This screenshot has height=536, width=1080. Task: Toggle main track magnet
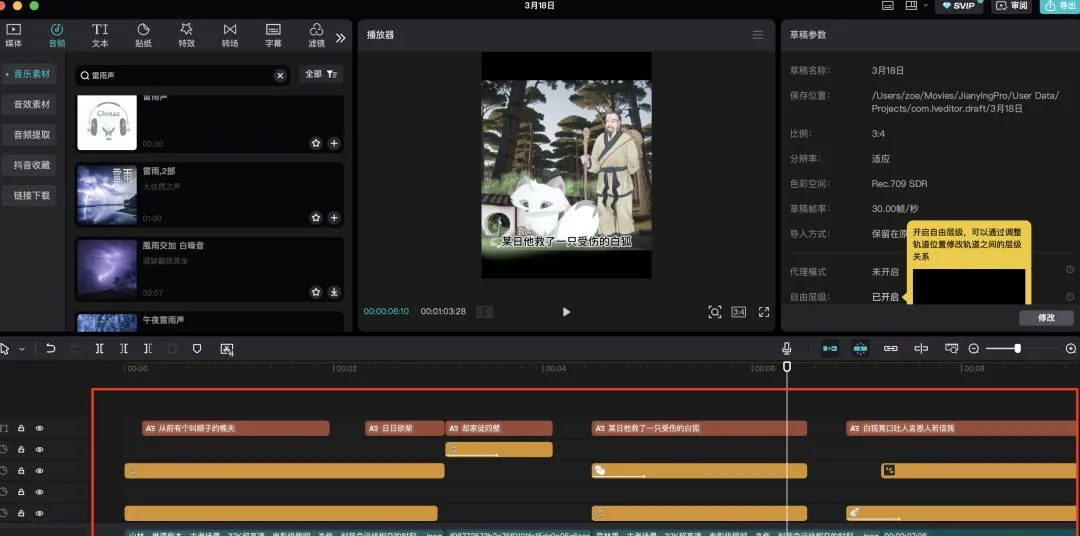pyautogui.click(x=830, y=349)
